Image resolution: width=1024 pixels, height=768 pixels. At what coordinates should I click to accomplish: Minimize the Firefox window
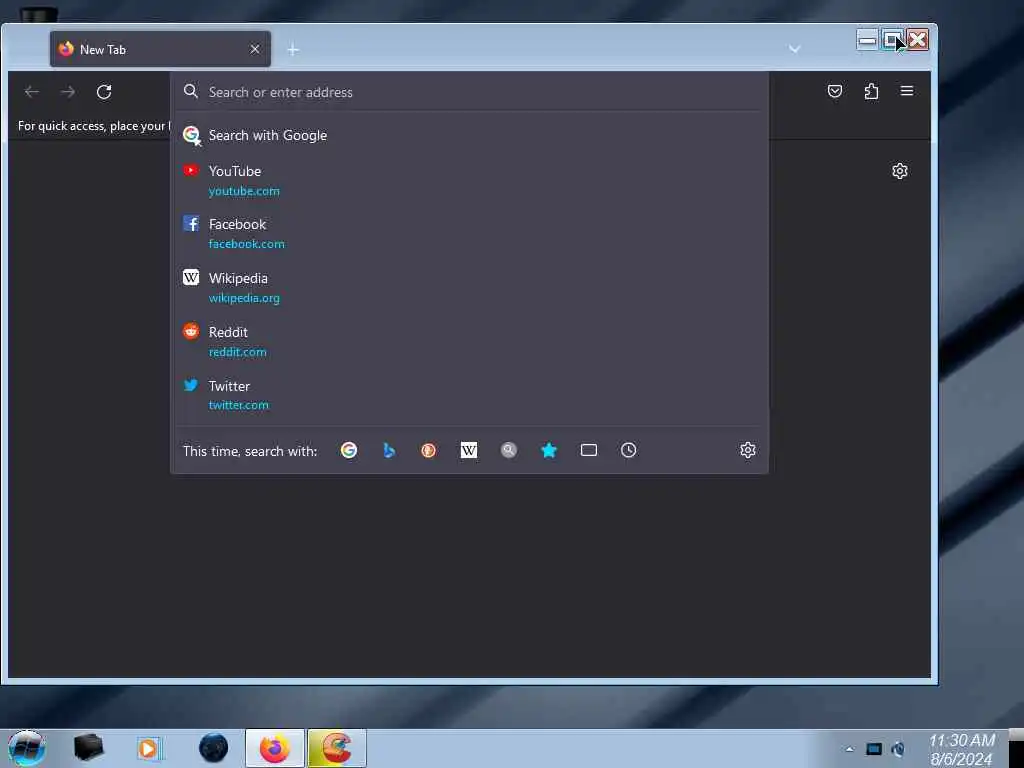pos(867,40)
